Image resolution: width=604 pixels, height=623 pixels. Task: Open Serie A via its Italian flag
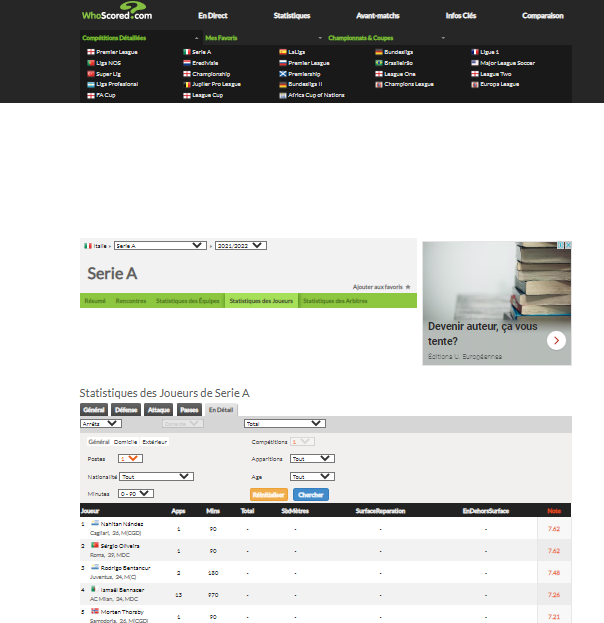click(186, 51)
